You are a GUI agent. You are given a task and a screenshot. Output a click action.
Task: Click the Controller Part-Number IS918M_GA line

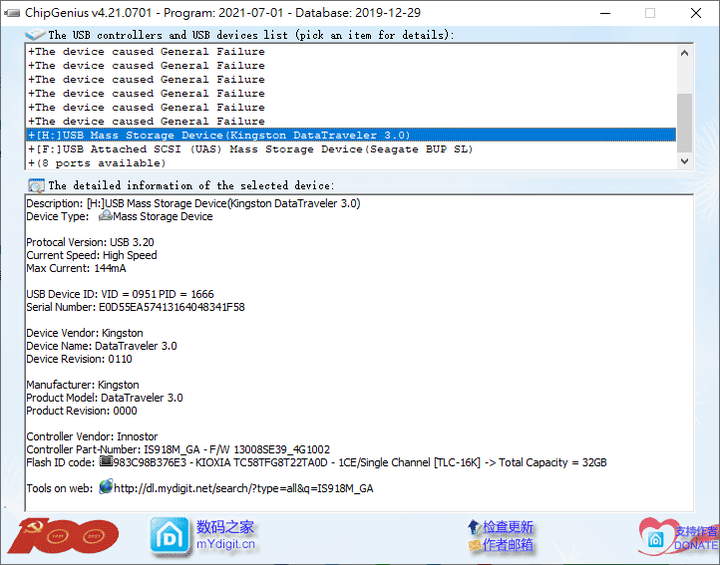(x=178, y=449)
